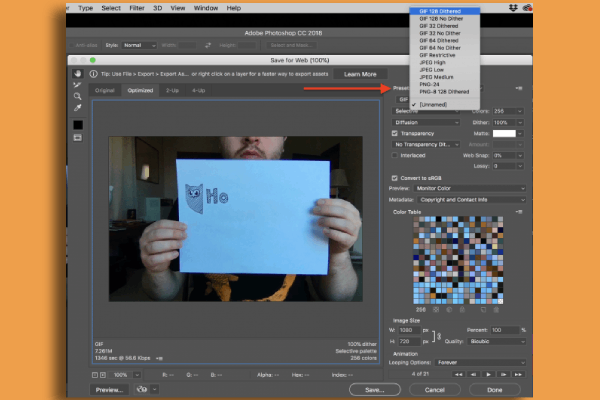600x400 pixels.
Task: Choose JPEG High preset
Action: tap(445, 62)
